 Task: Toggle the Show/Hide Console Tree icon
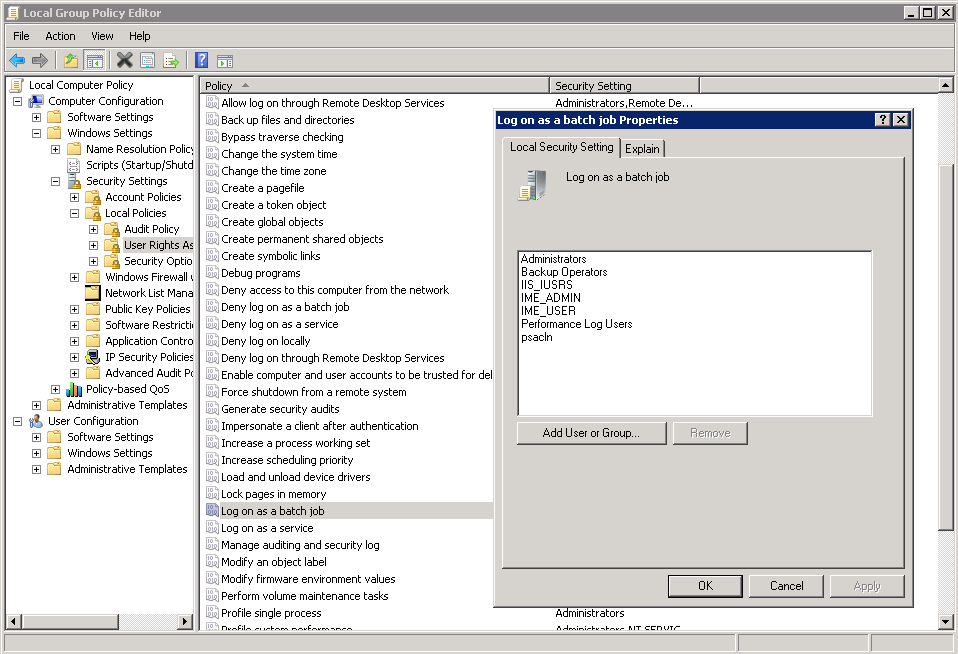94,60
